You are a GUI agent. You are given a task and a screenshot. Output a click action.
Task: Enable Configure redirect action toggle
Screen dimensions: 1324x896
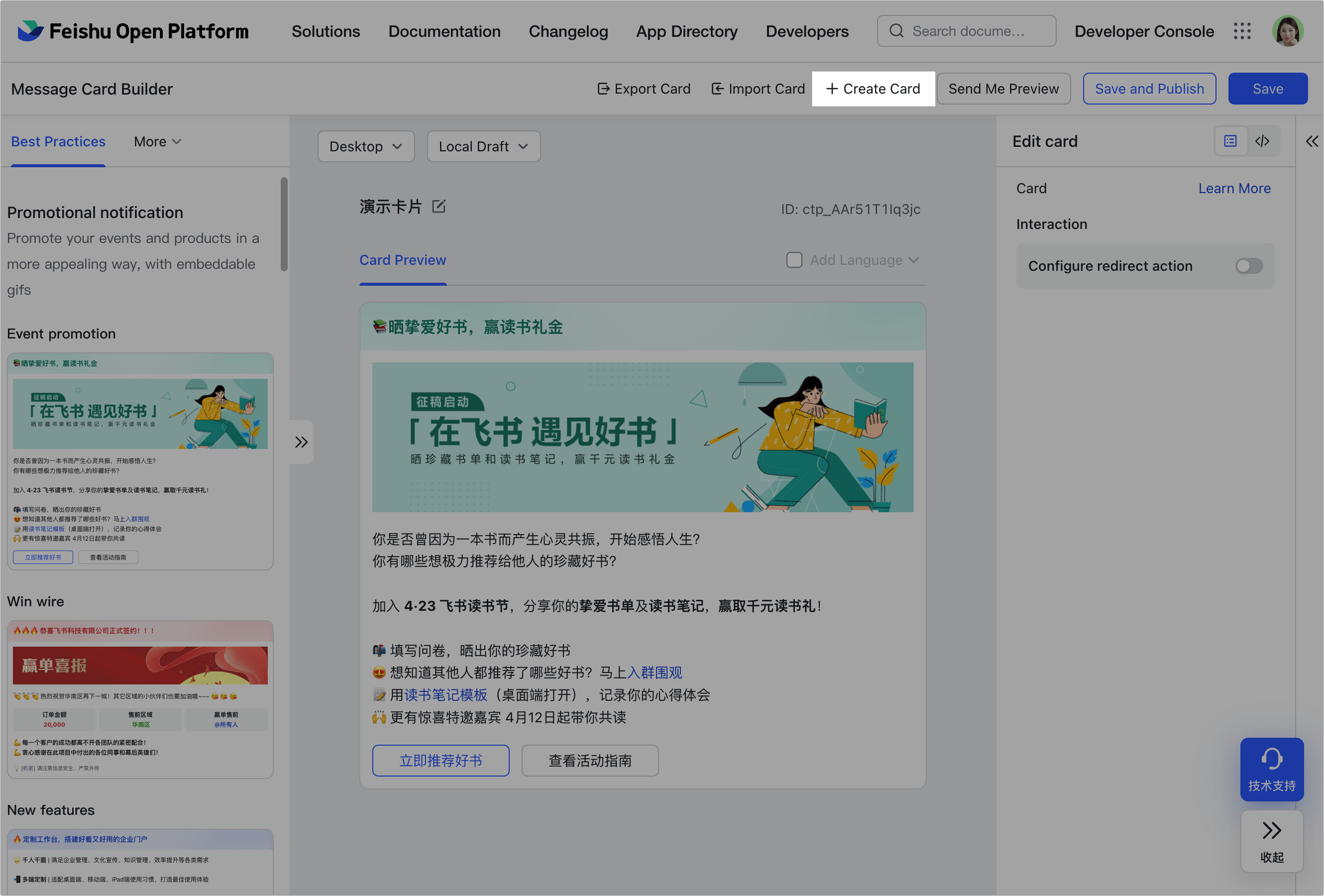[x=1248, y=266]
